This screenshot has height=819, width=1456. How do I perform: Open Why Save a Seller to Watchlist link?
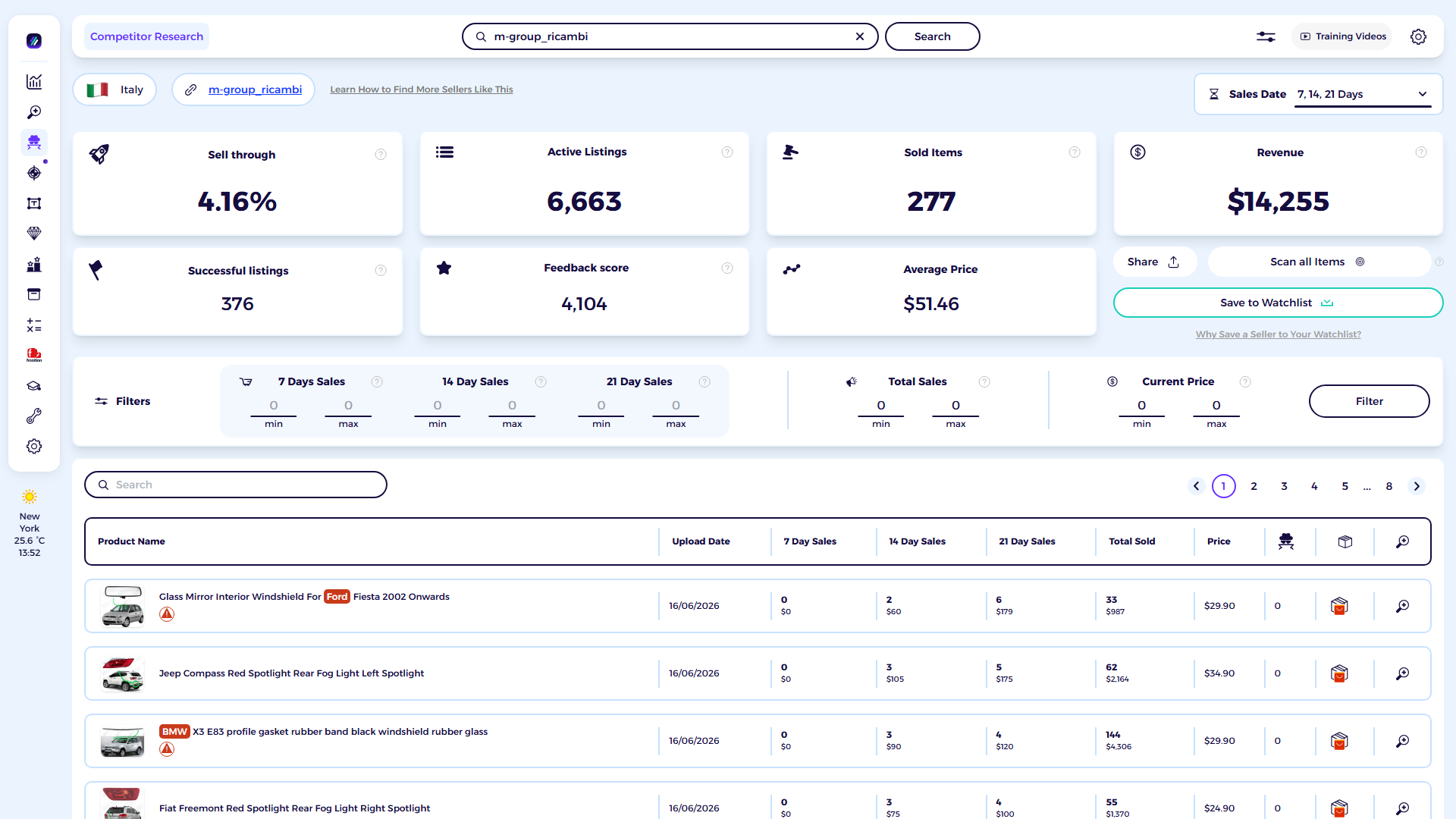tap(1279, 334)
